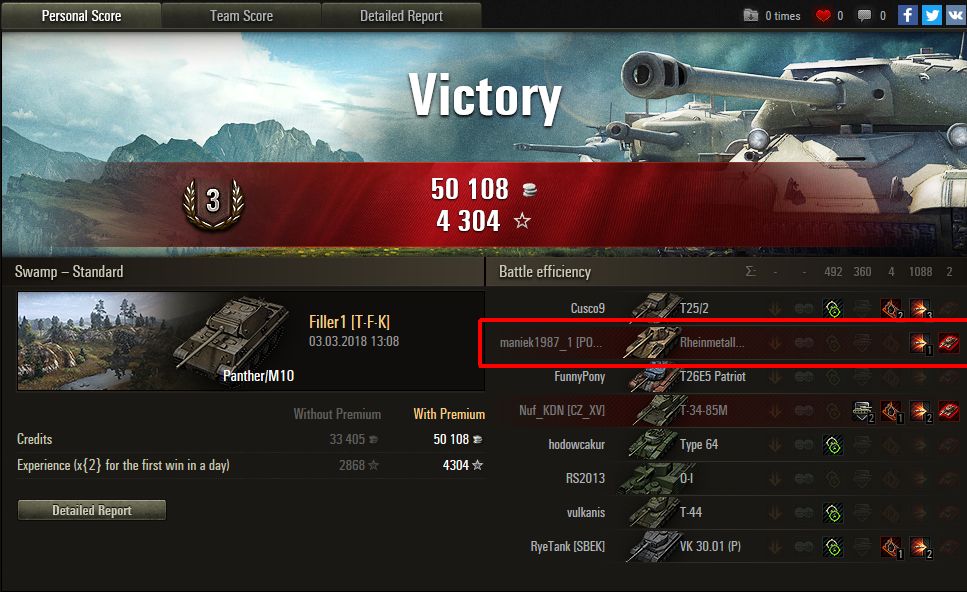Switch to Team Score tab

(241, 15)
